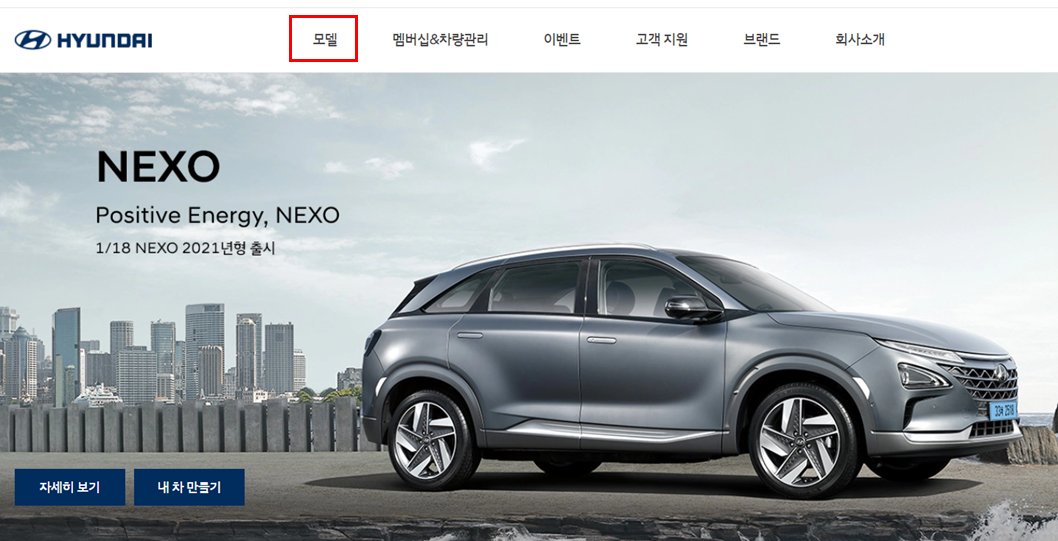Select the 이벤트 menu item

(x=562, y=40)
